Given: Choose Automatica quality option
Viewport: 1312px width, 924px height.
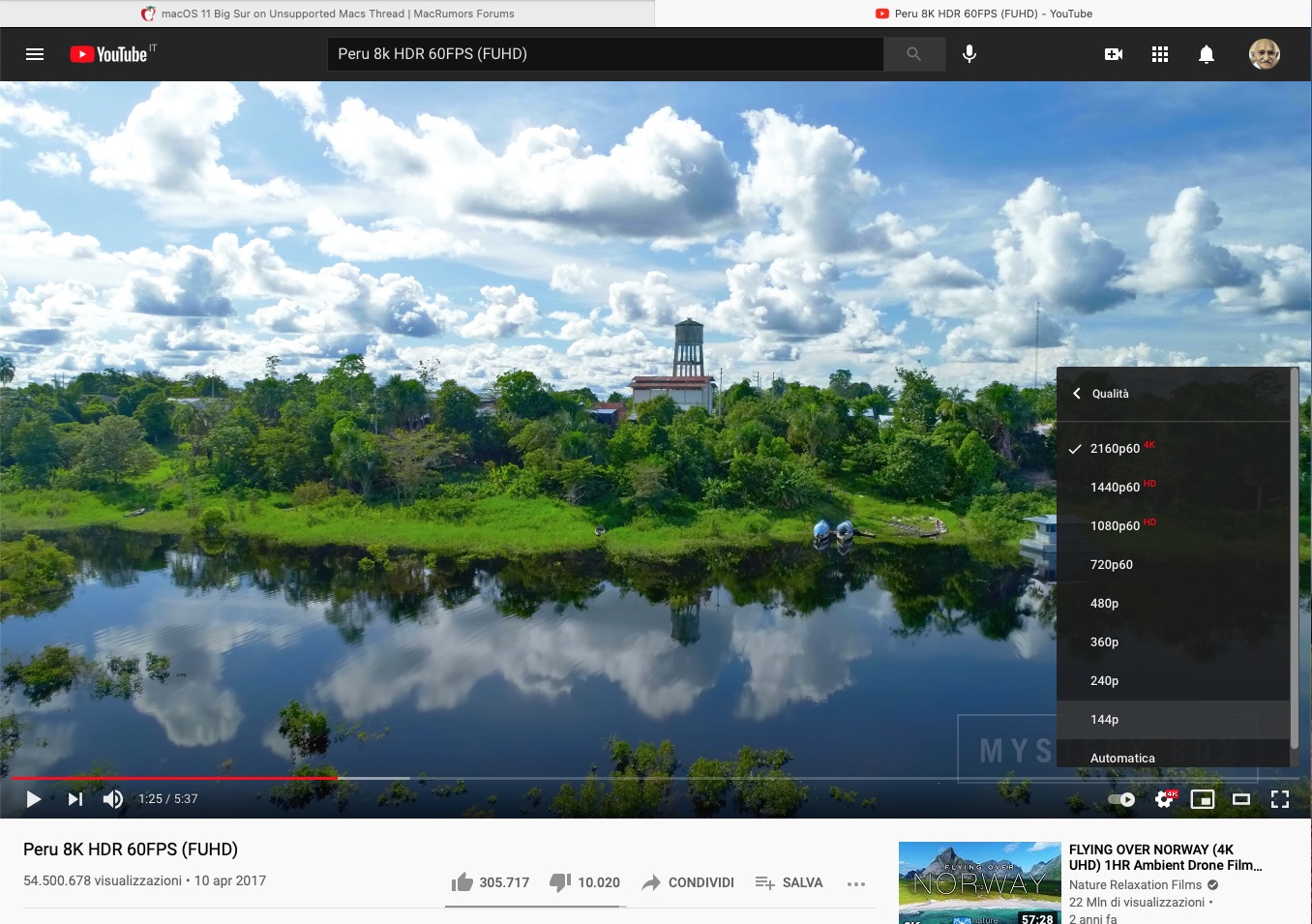Looking at the screenshot, I should click(x=1173, y=756).
